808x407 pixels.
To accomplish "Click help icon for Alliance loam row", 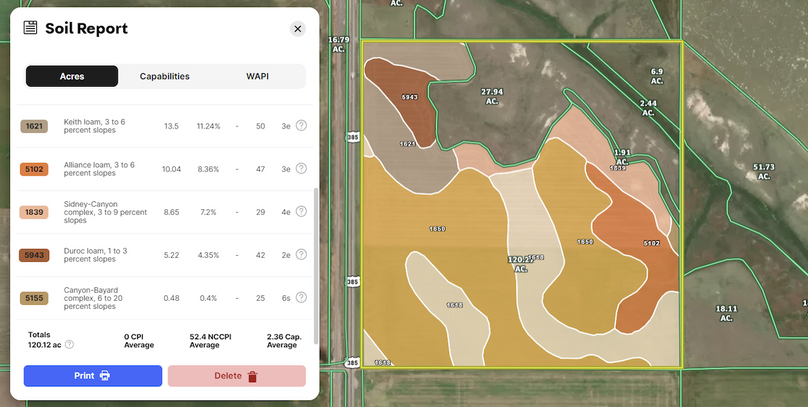I will click(301, 169).
